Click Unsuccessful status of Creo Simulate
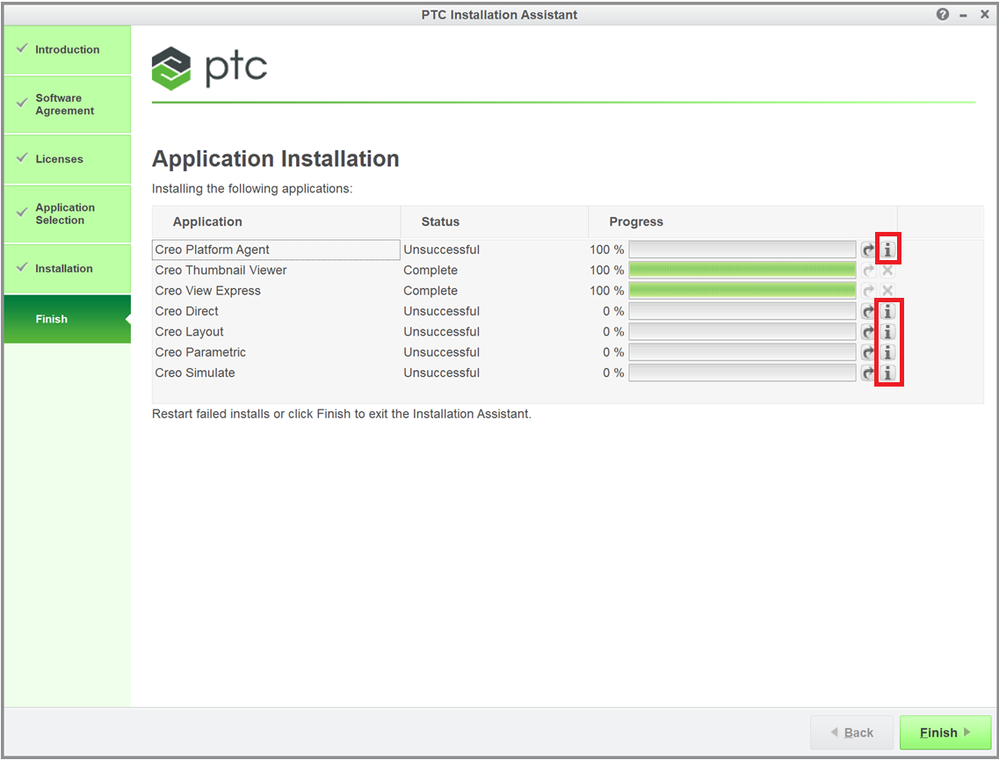Screen dimensions: 999x760 click(442, 373)
